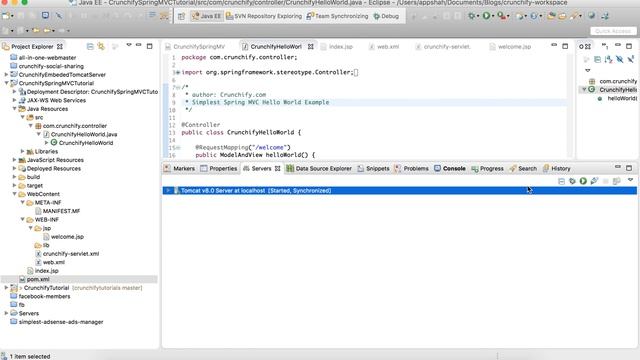
Task: Click the Quick Access search field
Action: 613,31
